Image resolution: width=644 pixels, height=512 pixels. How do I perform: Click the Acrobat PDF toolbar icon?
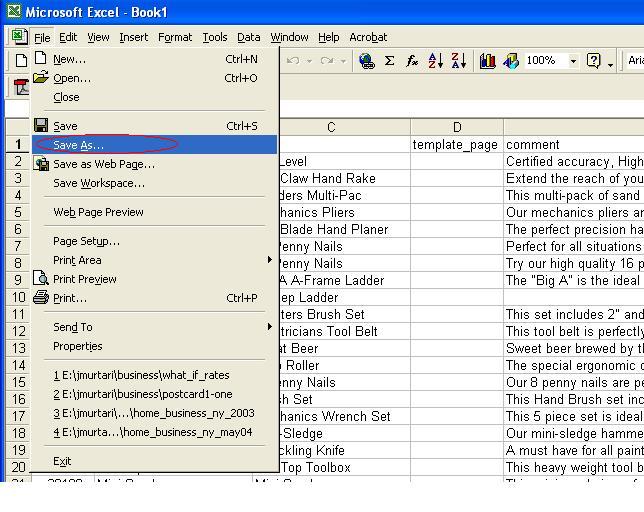[x=21, y=87]
